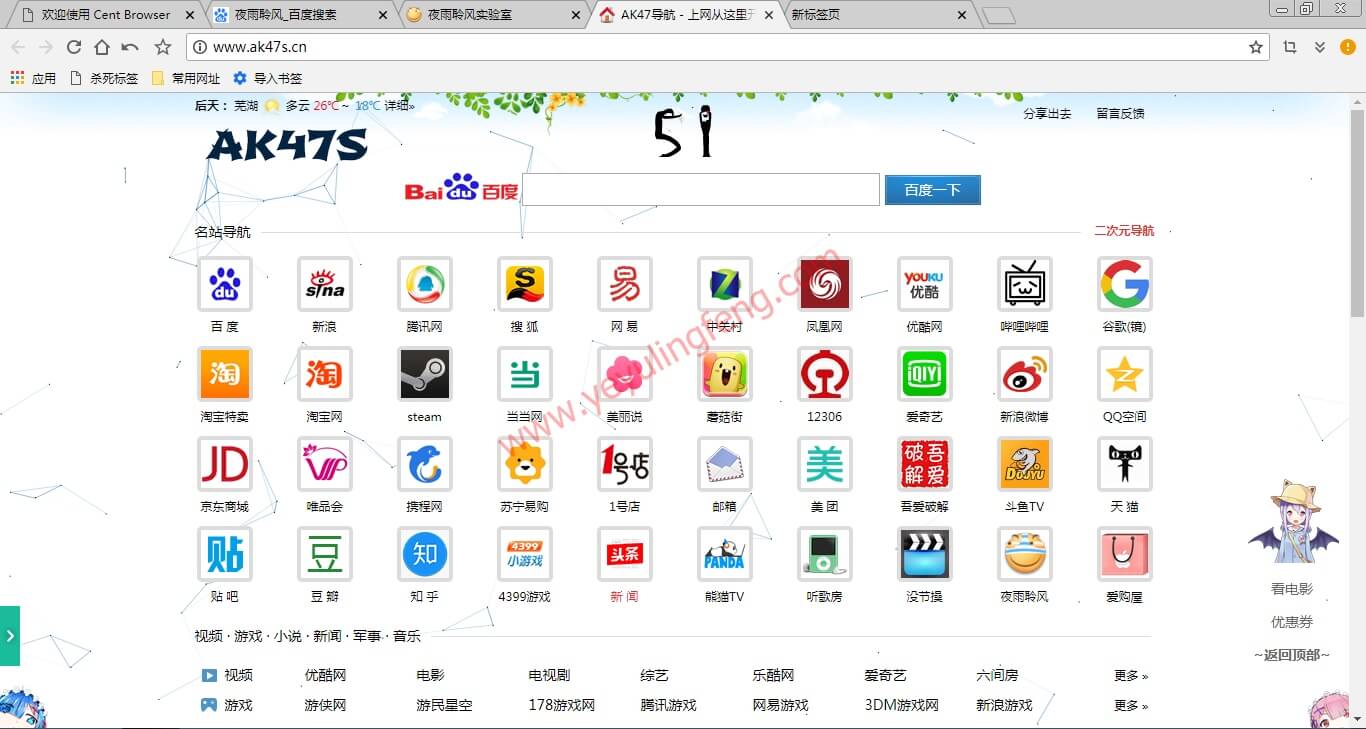The width and height of the screenshot is (1366, 729).
Task: Open the 12306 railway icon
Action: [825, 374]
